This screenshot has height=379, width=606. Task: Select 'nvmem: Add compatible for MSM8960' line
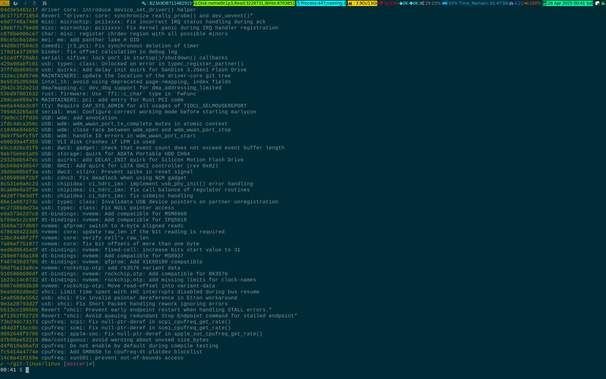[93, 213]
